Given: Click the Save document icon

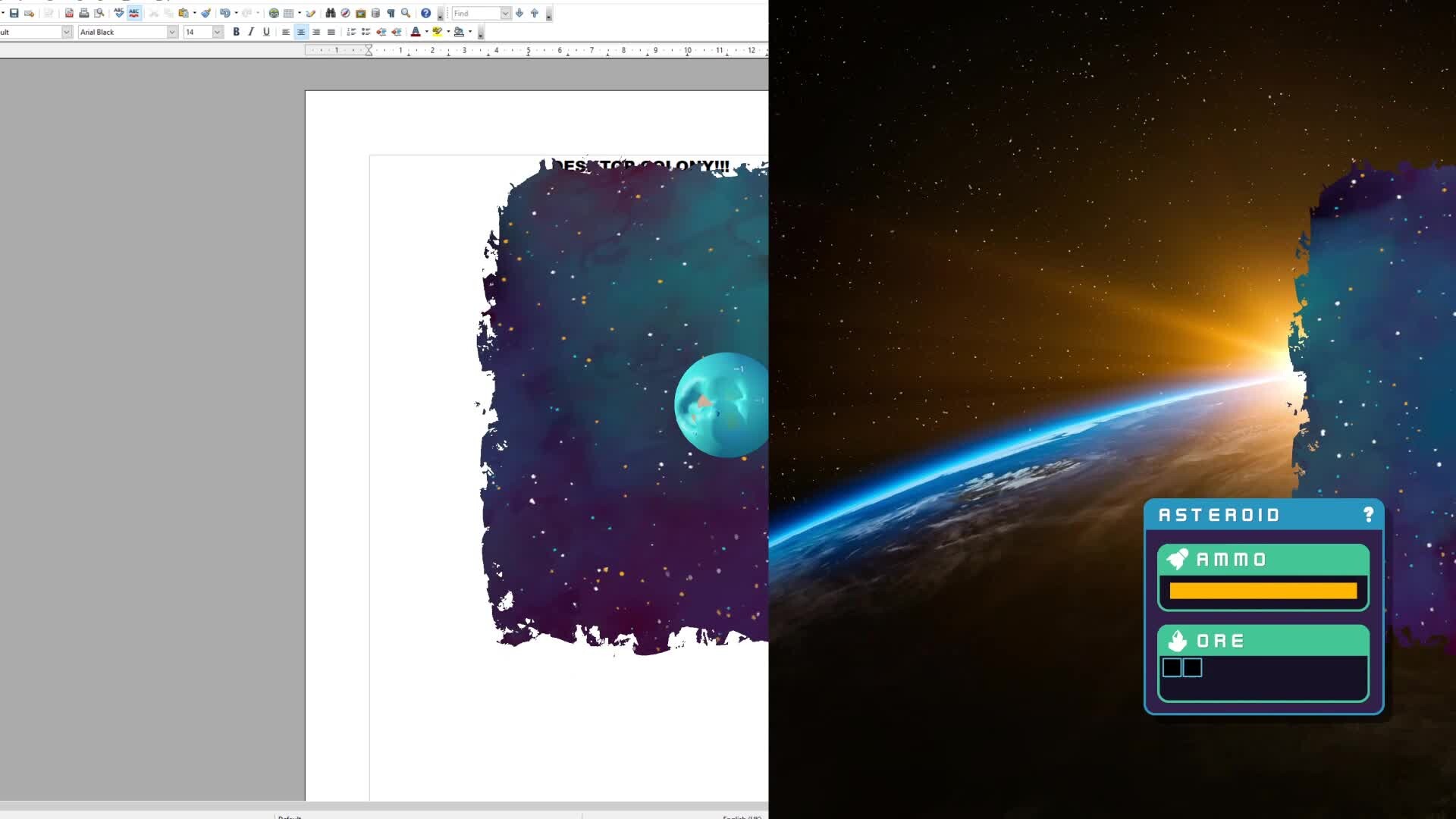Looking at the screenshot, I should (x=14, y=13).
